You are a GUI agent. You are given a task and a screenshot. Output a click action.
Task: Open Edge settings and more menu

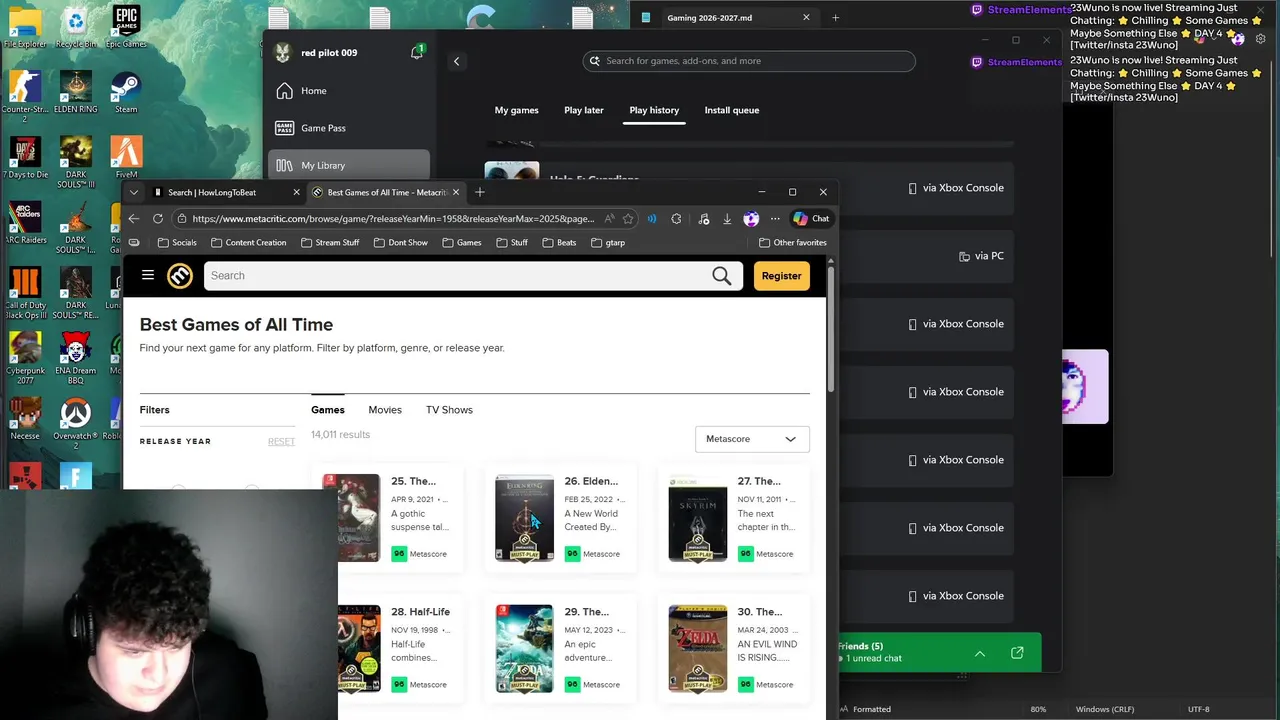[x=775, y=218]
